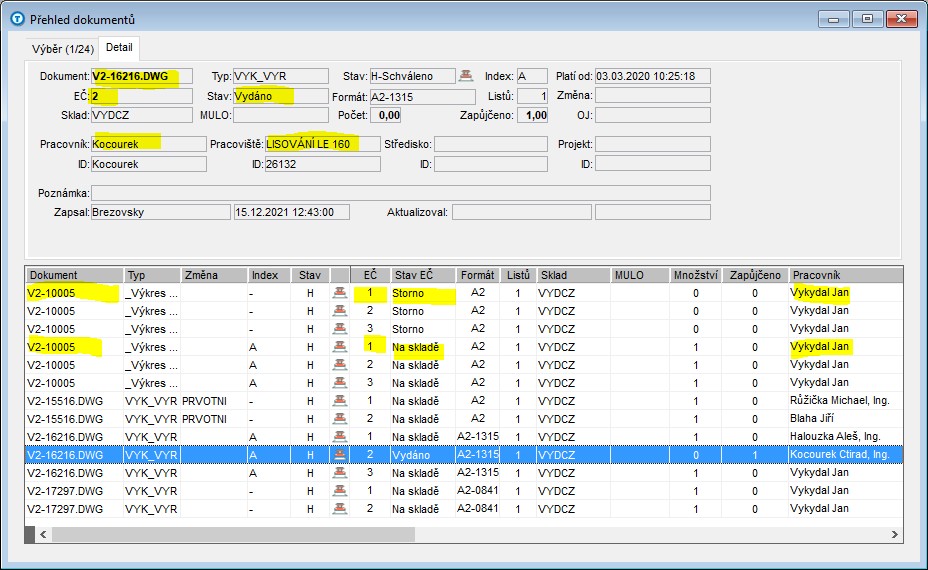Click the Zapůjčeno field showing 1,00
The height and width of the screenshot is (570, 928).
(533, 115)
